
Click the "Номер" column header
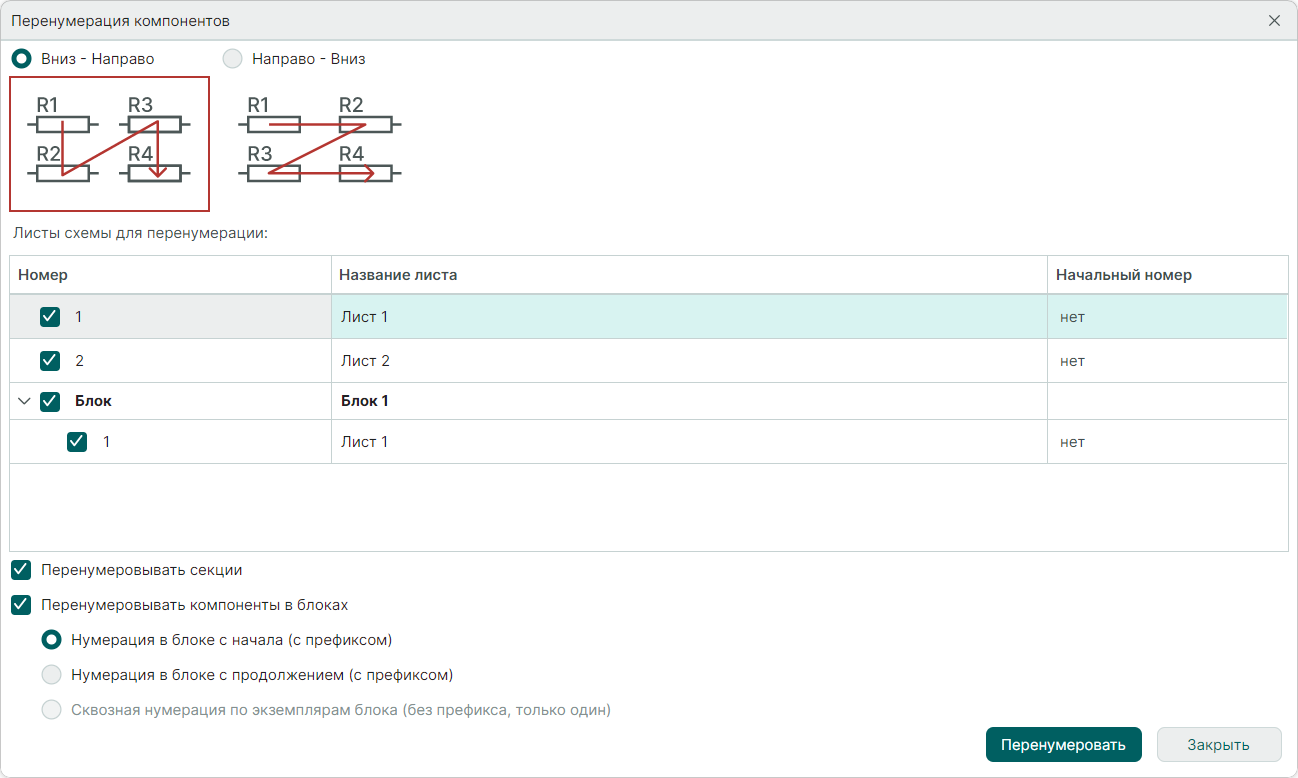(43, 275)
